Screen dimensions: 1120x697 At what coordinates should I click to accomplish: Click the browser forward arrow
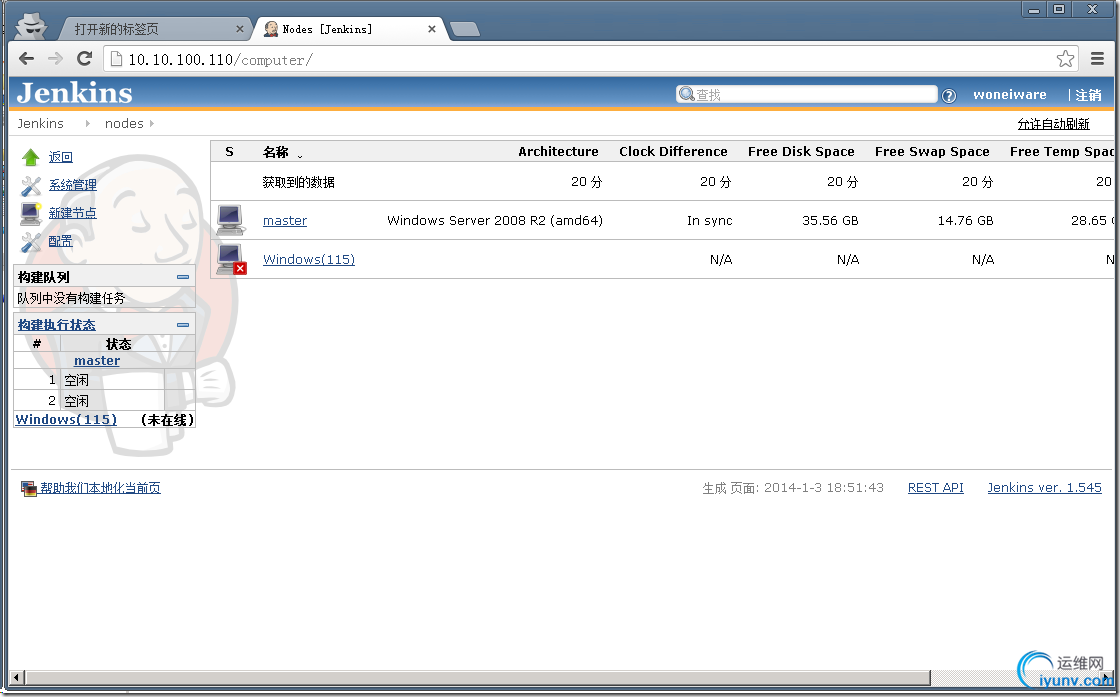55,59
